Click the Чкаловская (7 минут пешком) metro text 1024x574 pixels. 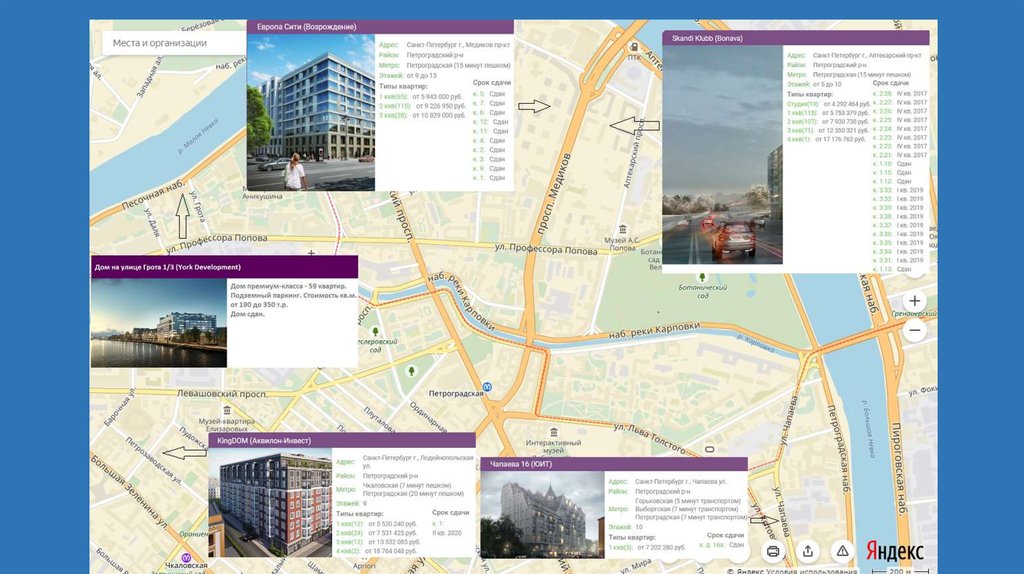coord(407,485)
